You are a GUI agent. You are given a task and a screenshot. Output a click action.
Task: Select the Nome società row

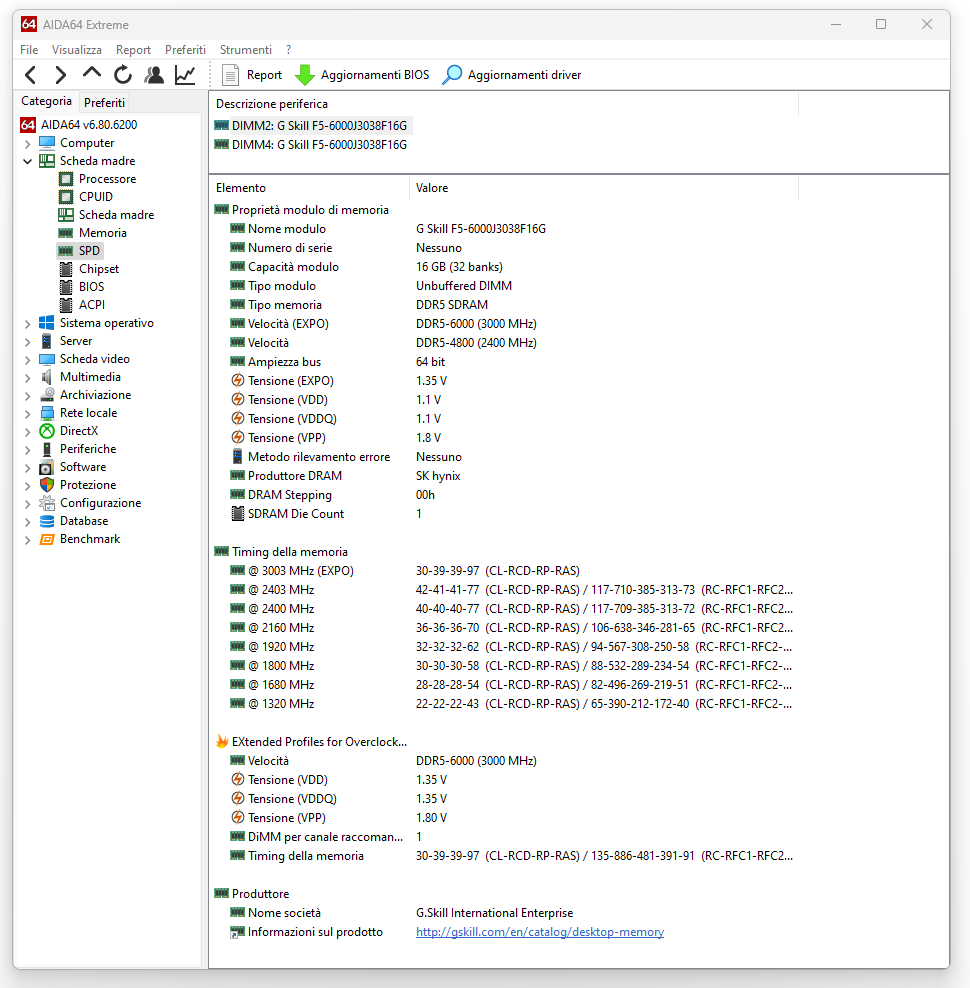504,913
